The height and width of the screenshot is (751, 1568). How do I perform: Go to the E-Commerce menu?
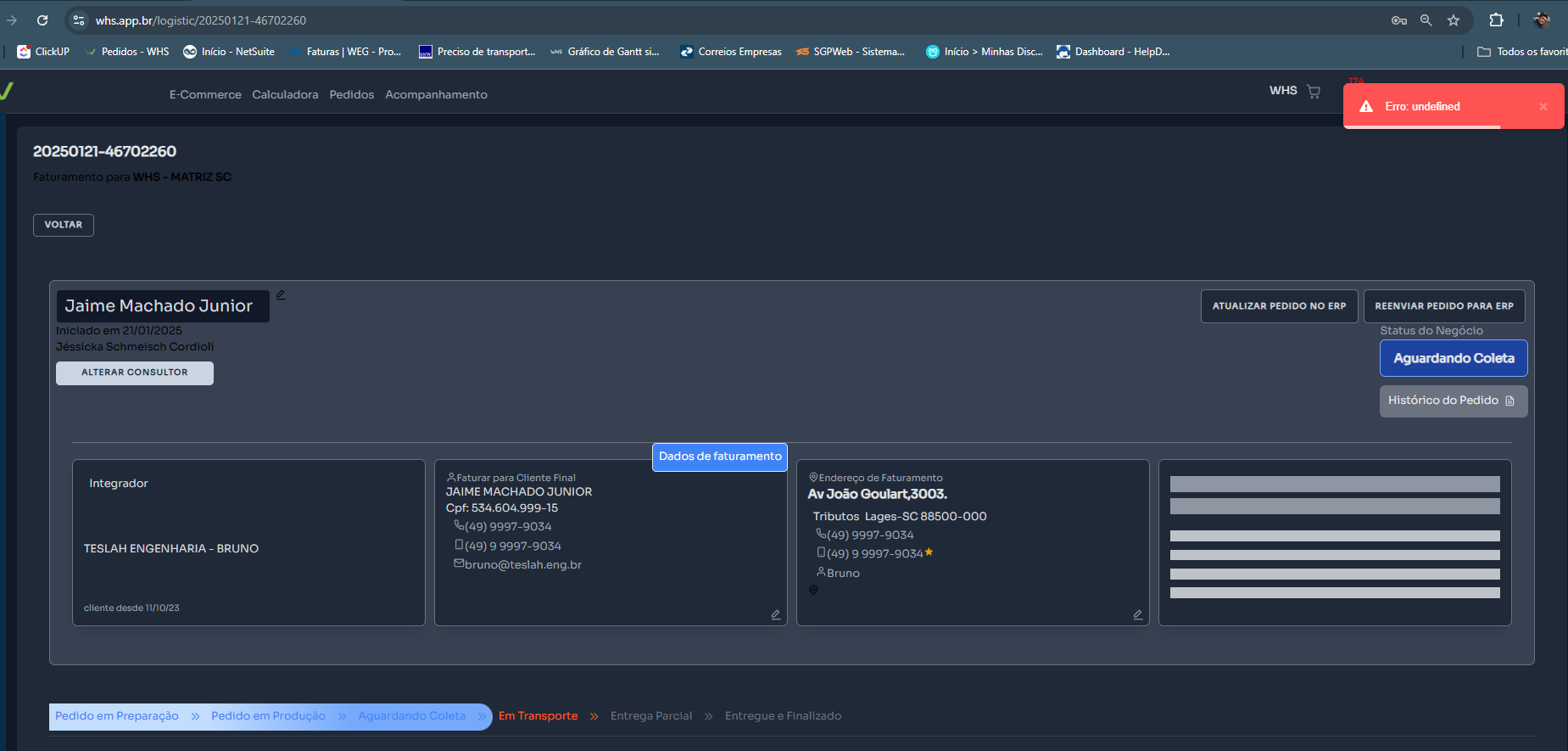tap(205, 95)
